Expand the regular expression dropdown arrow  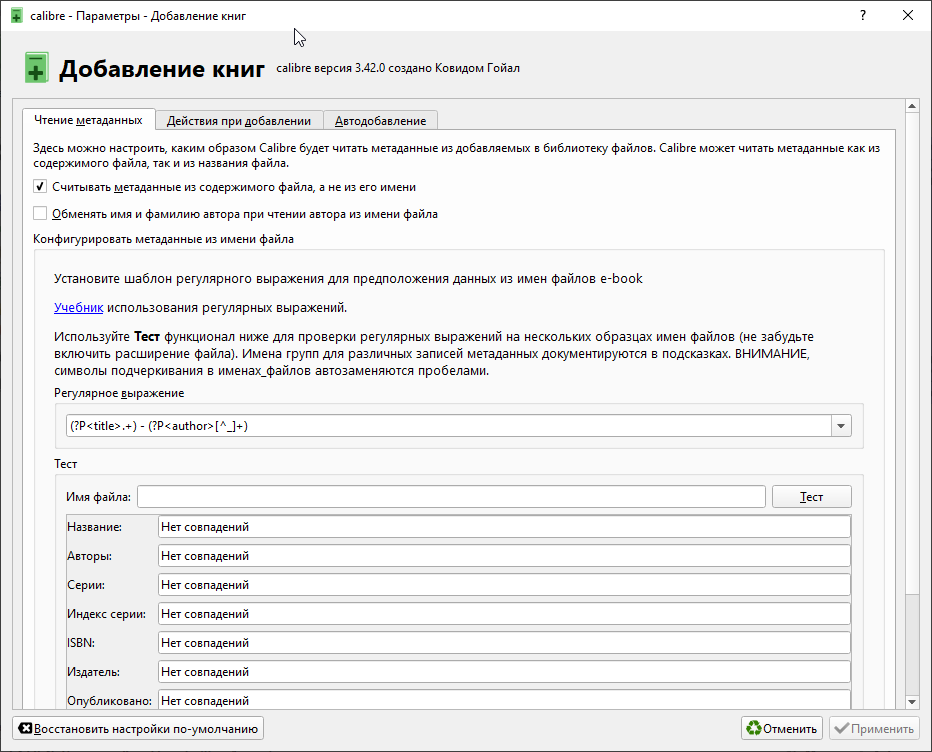(841, 426)
